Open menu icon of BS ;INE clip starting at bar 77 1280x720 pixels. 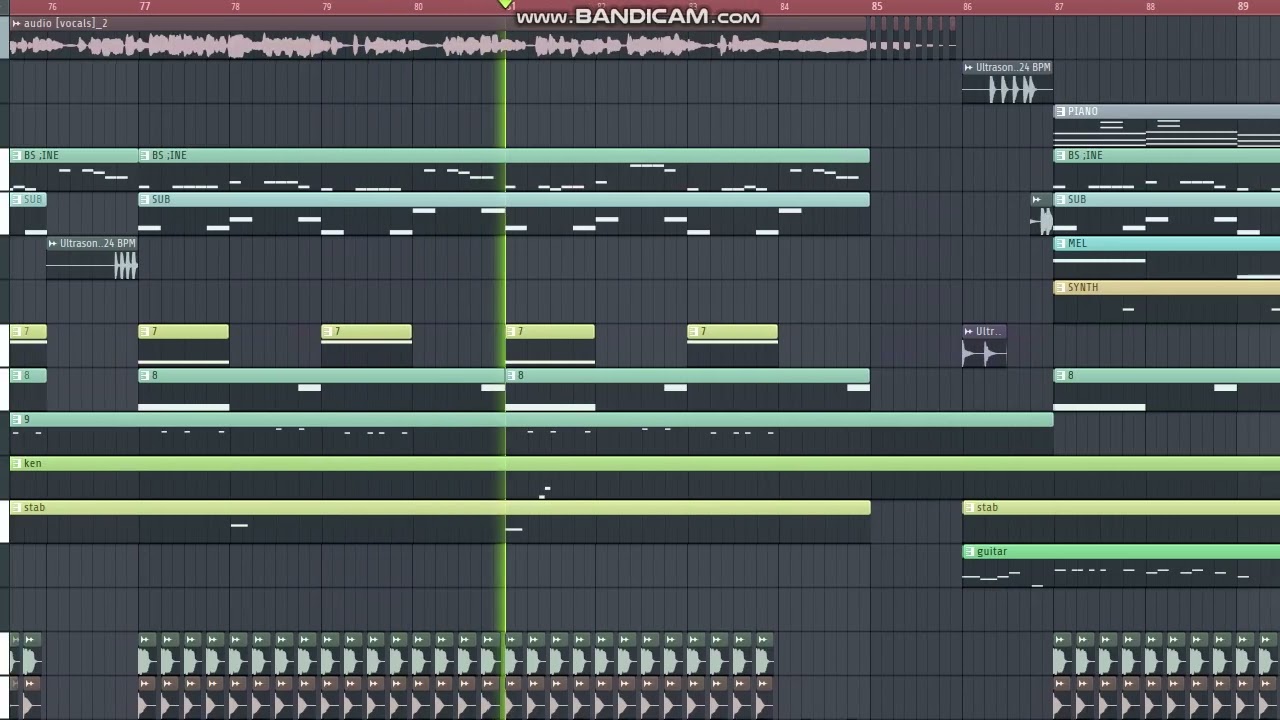(x=145, y=155)
